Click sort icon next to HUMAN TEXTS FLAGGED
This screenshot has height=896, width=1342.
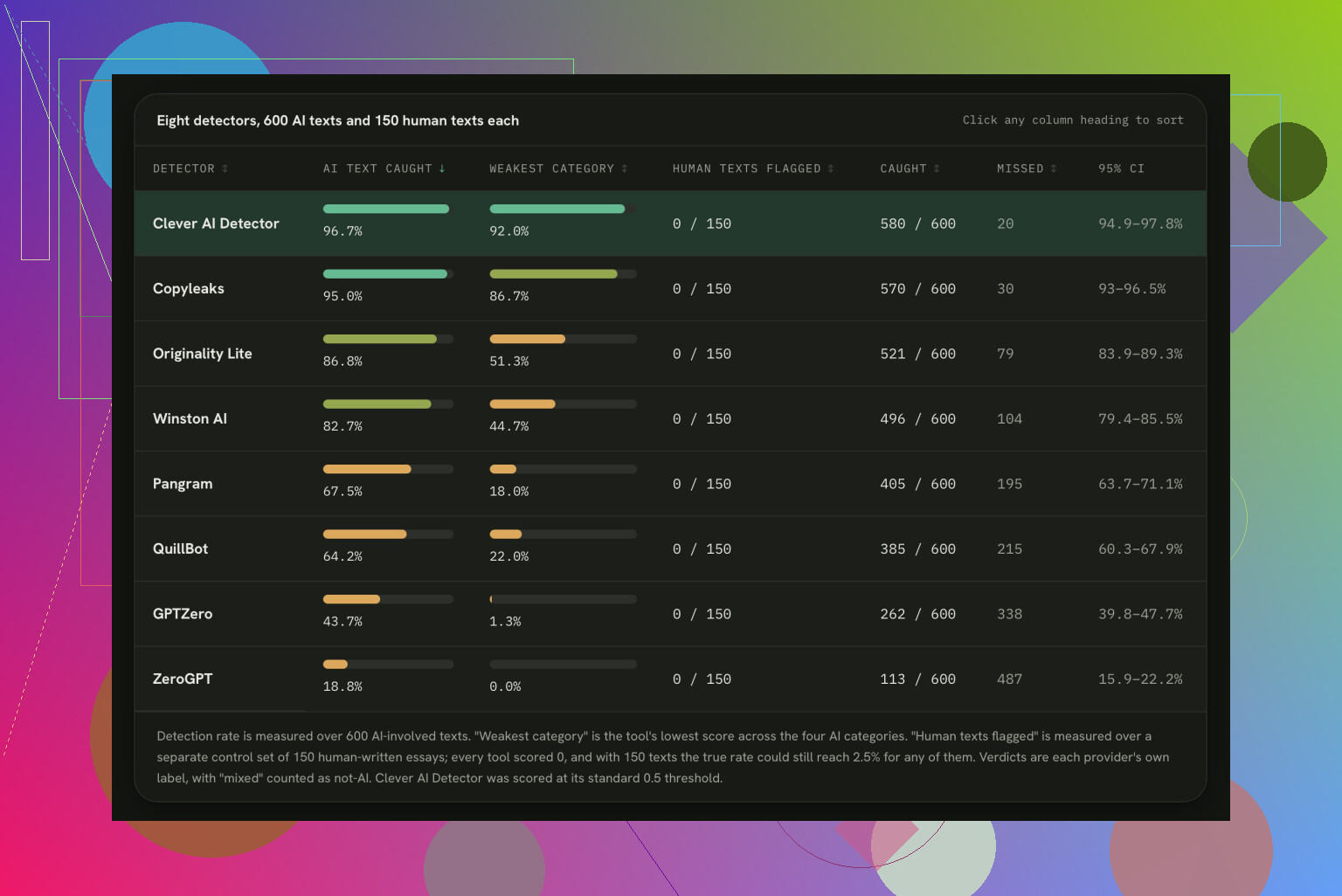(x=831, y=169)
